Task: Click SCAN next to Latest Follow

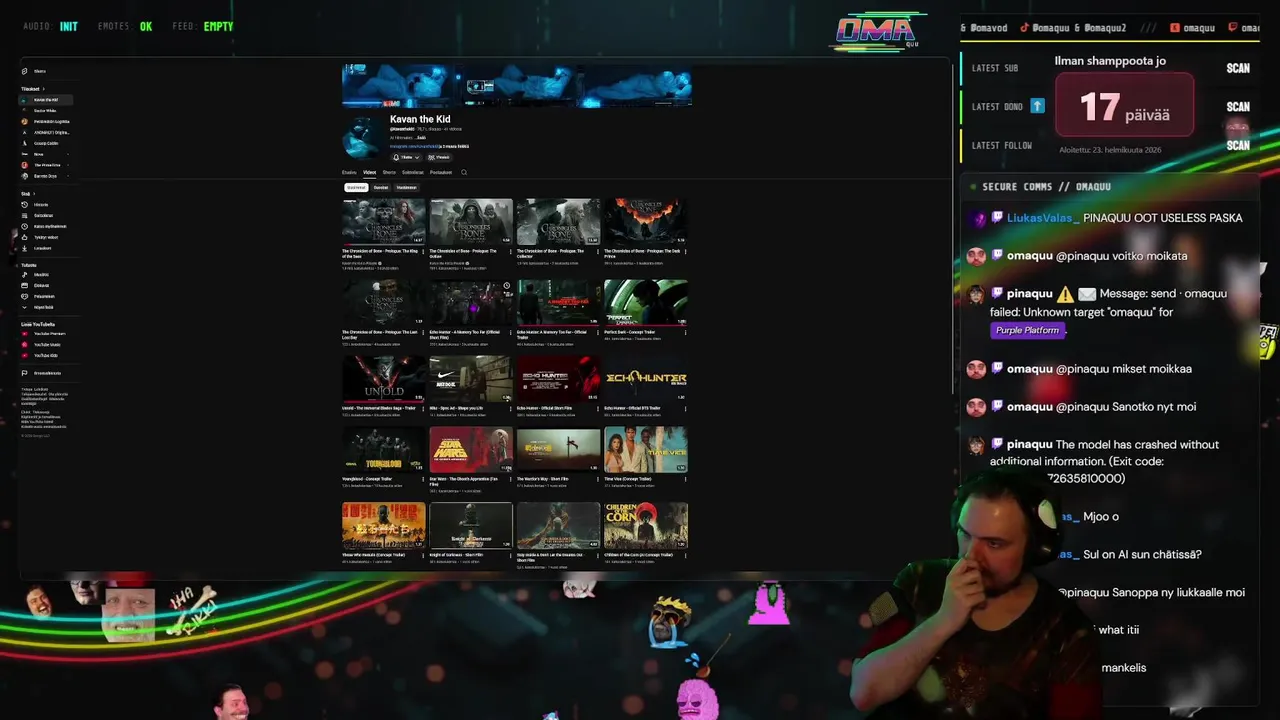Action: (x=1238, y=145)
